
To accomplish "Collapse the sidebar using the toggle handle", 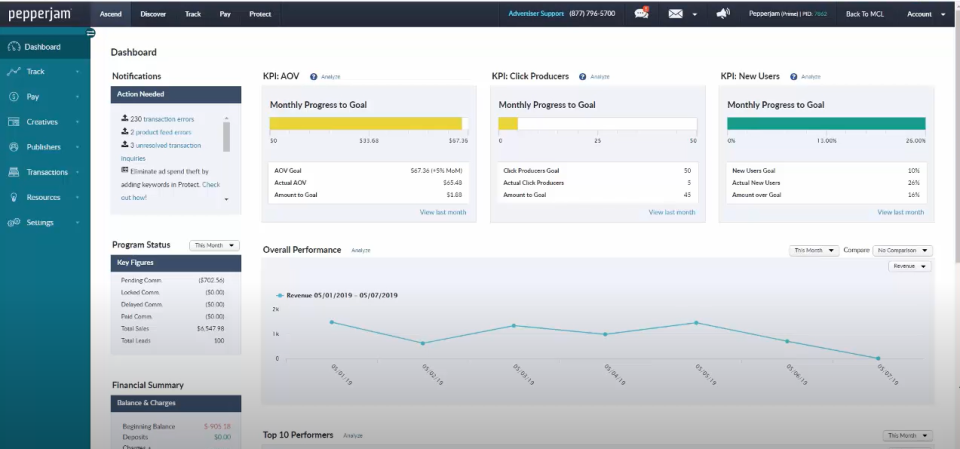I will tap(91, 33).
